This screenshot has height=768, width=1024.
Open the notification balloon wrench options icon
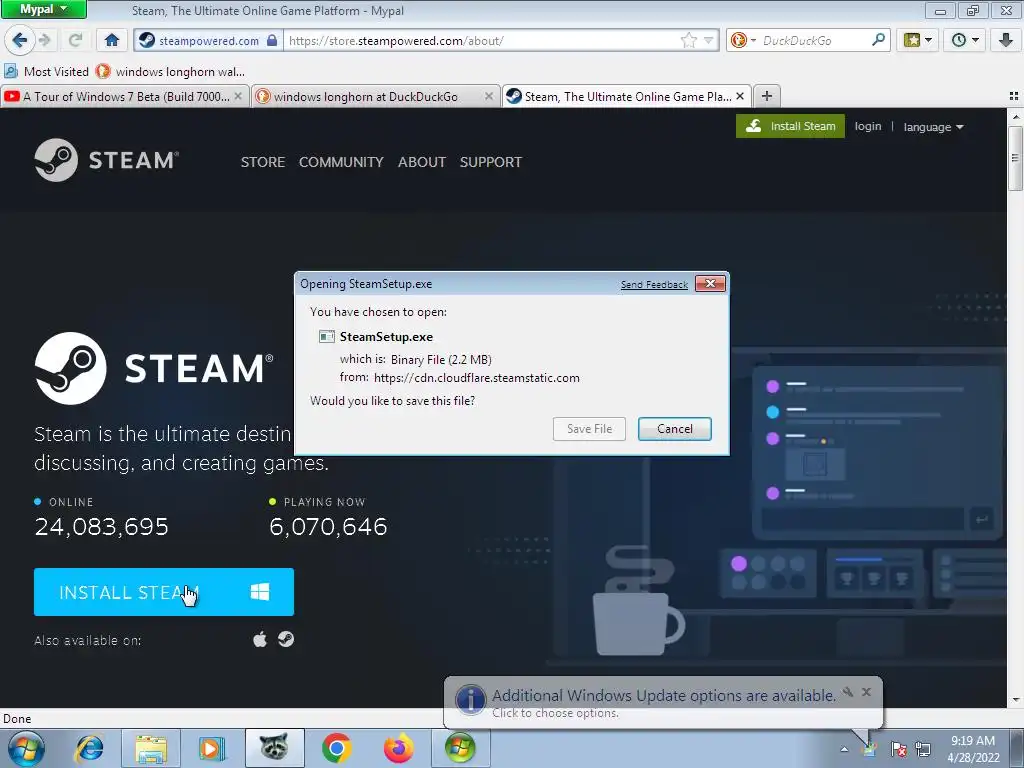[848, 692]
